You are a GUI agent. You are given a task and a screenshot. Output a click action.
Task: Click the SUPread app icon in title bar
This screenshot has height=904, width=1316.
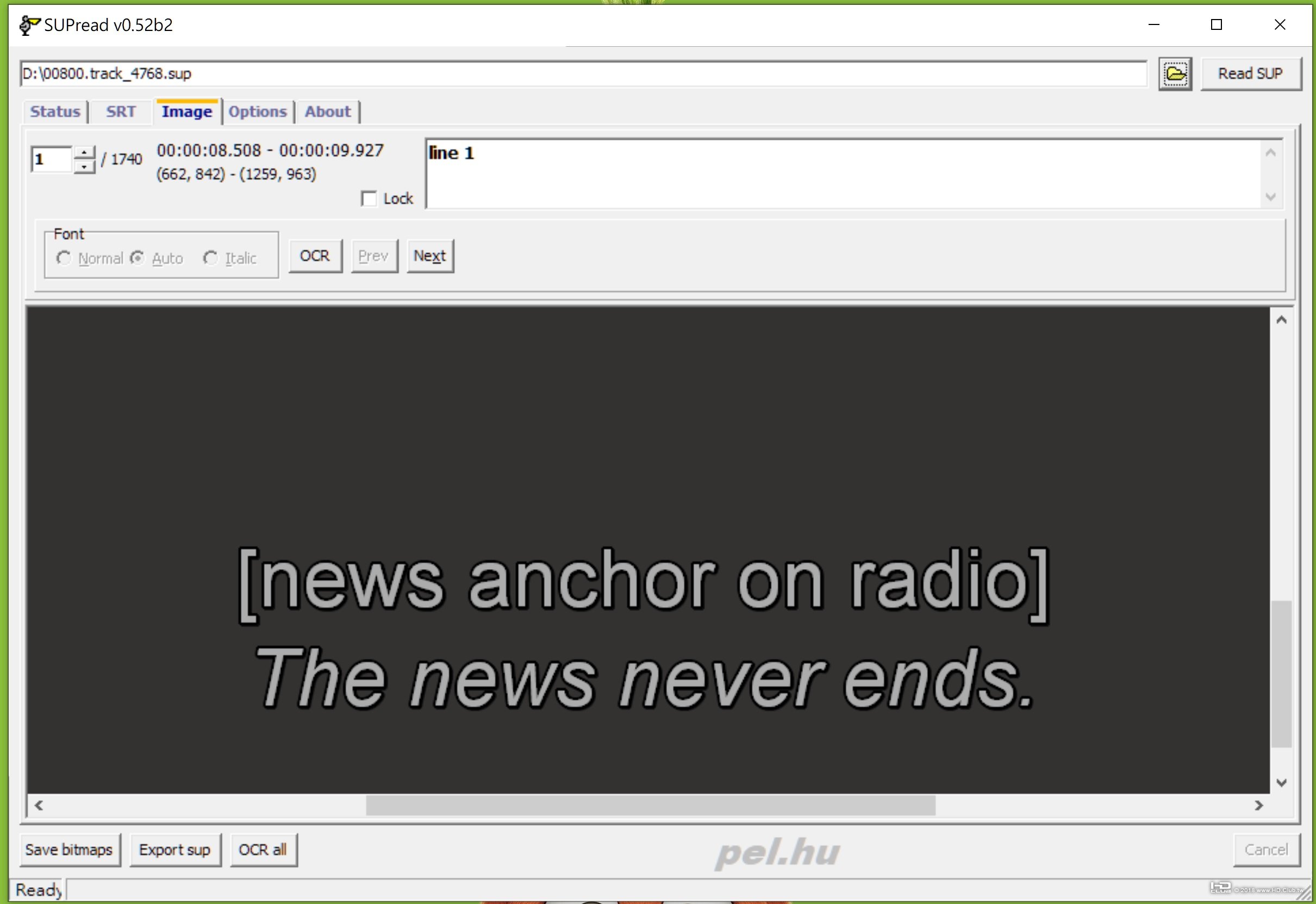[x=29, y=25]
